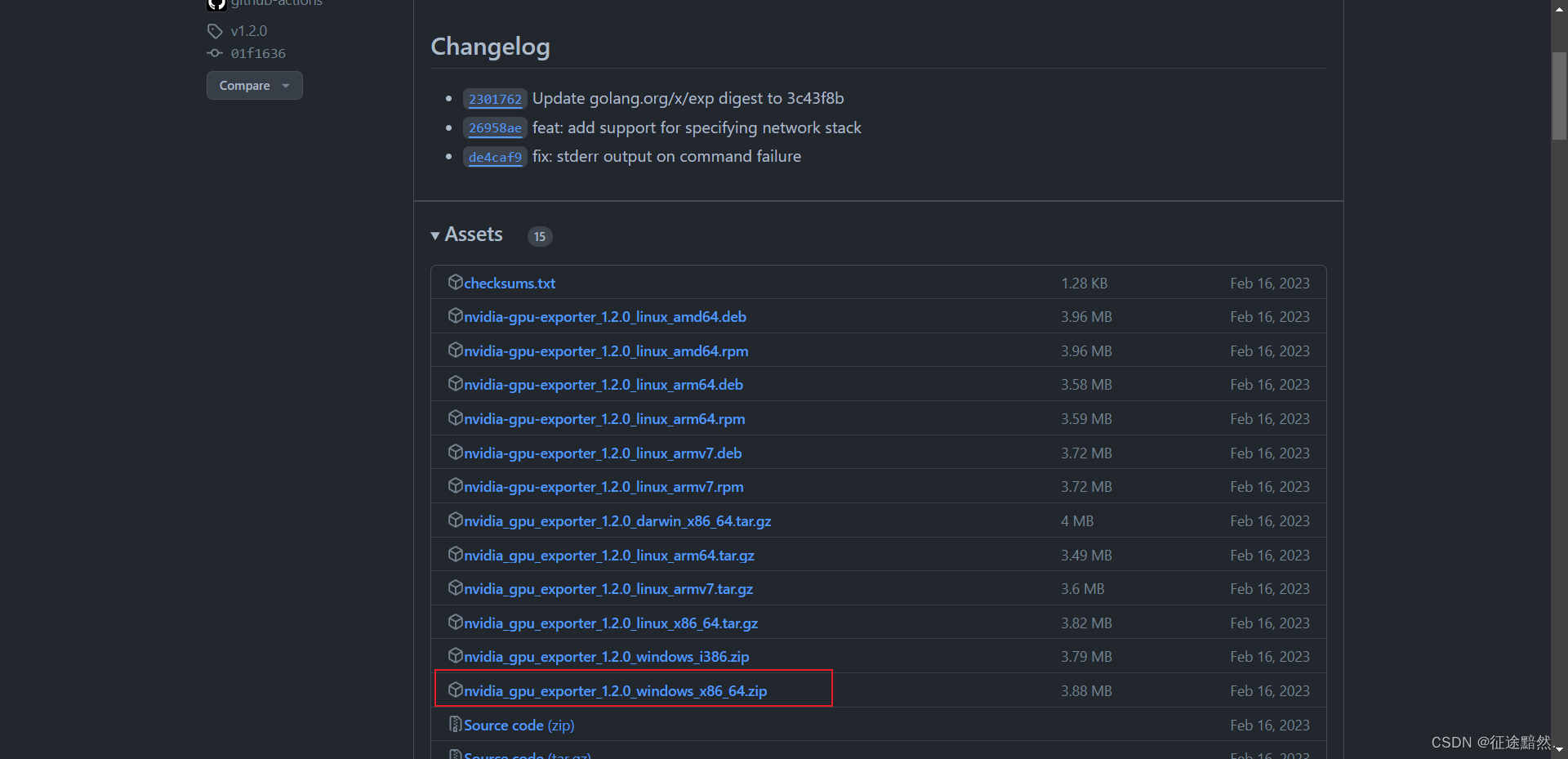
Task: Download nvidia-gpu-exporter_1.2.0_linux_amd64.rpm
Action: point(606,351)
